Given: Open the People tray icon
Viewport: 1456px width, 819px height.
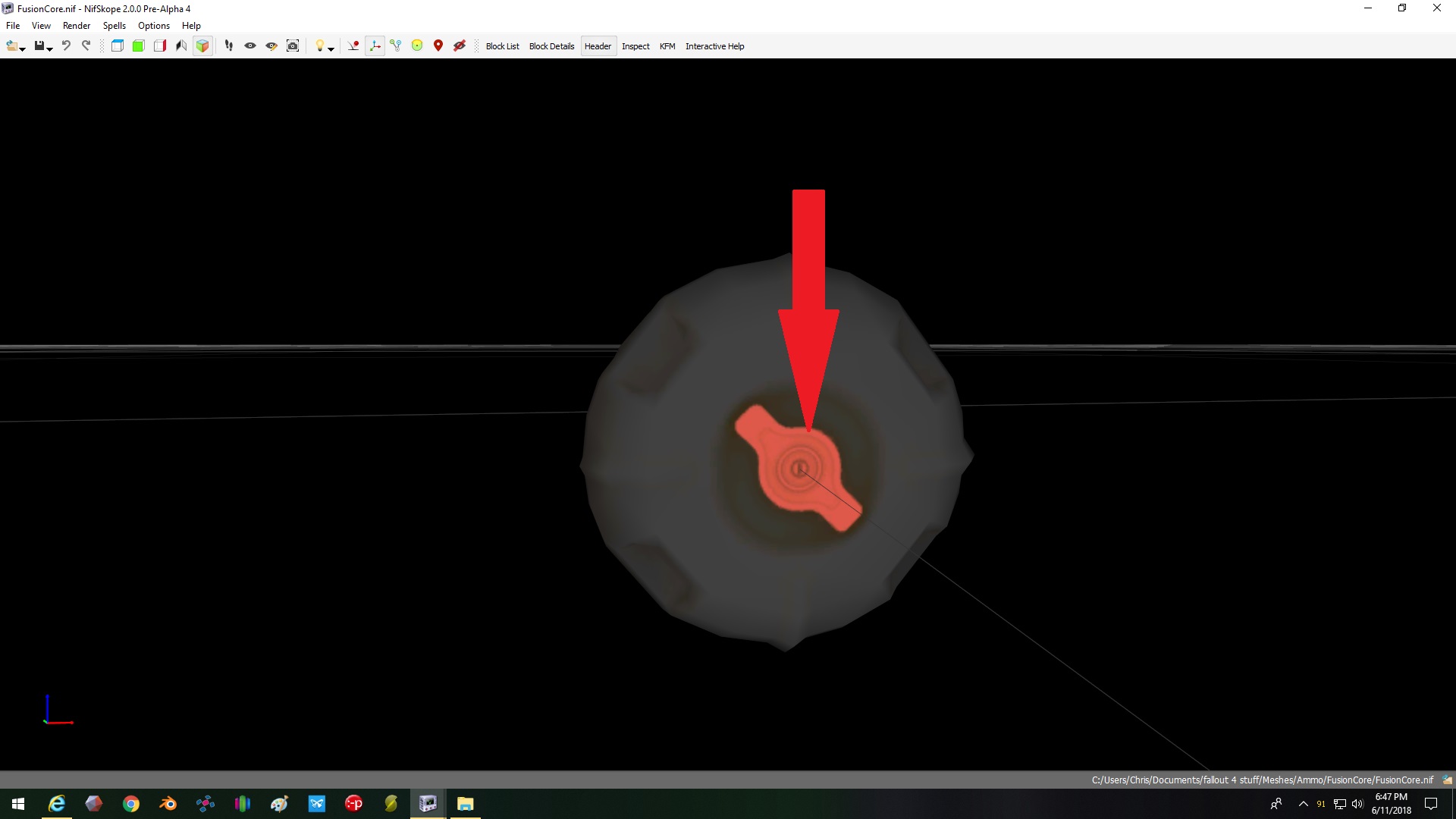Looking at the screenshot, I should click(1276, 804).
